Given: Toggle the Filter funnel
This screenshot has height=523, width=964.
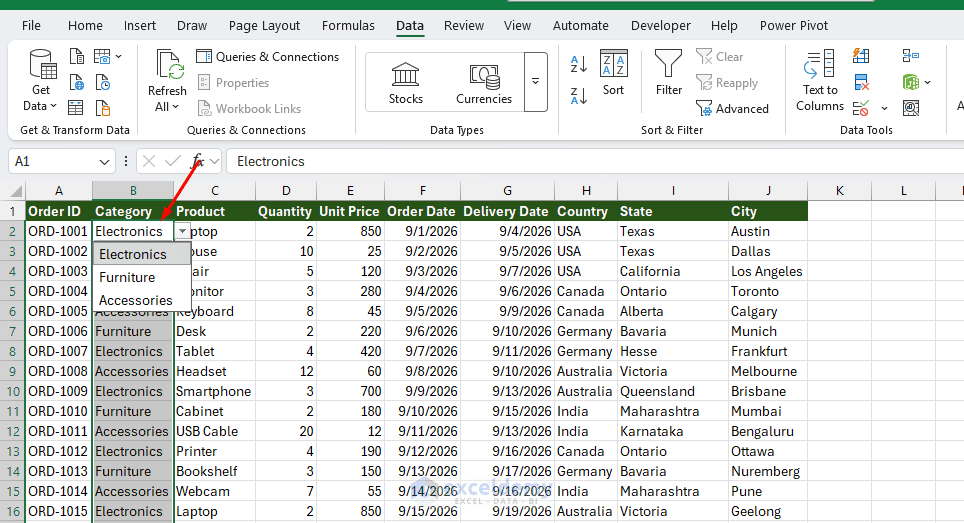Looking at the screenshot, I should pyautogui.click(x=668, y=73).
